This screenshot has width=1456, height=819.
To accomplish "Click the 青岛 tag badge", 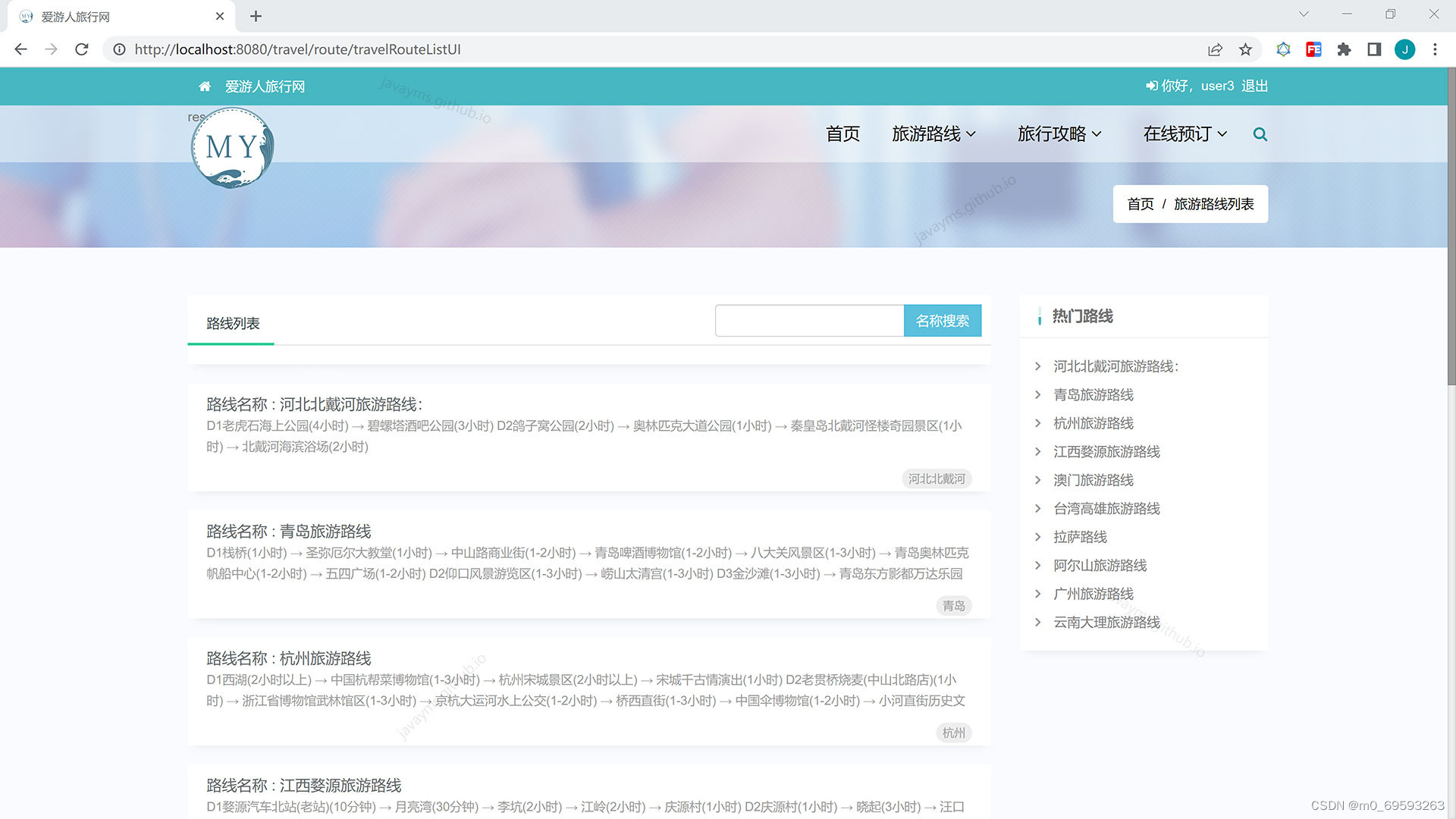I will tap(953, 605).
